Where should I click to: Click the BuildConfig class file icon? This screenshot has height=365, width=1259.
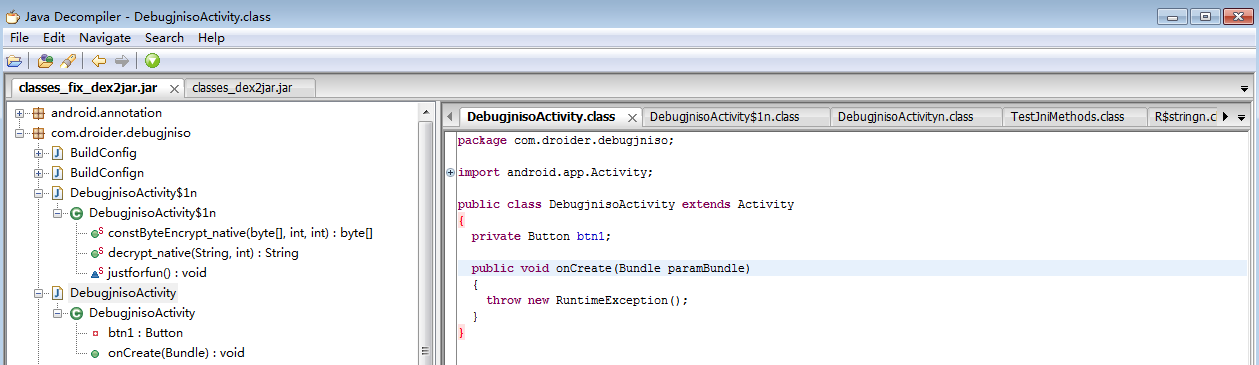point(57,153)
